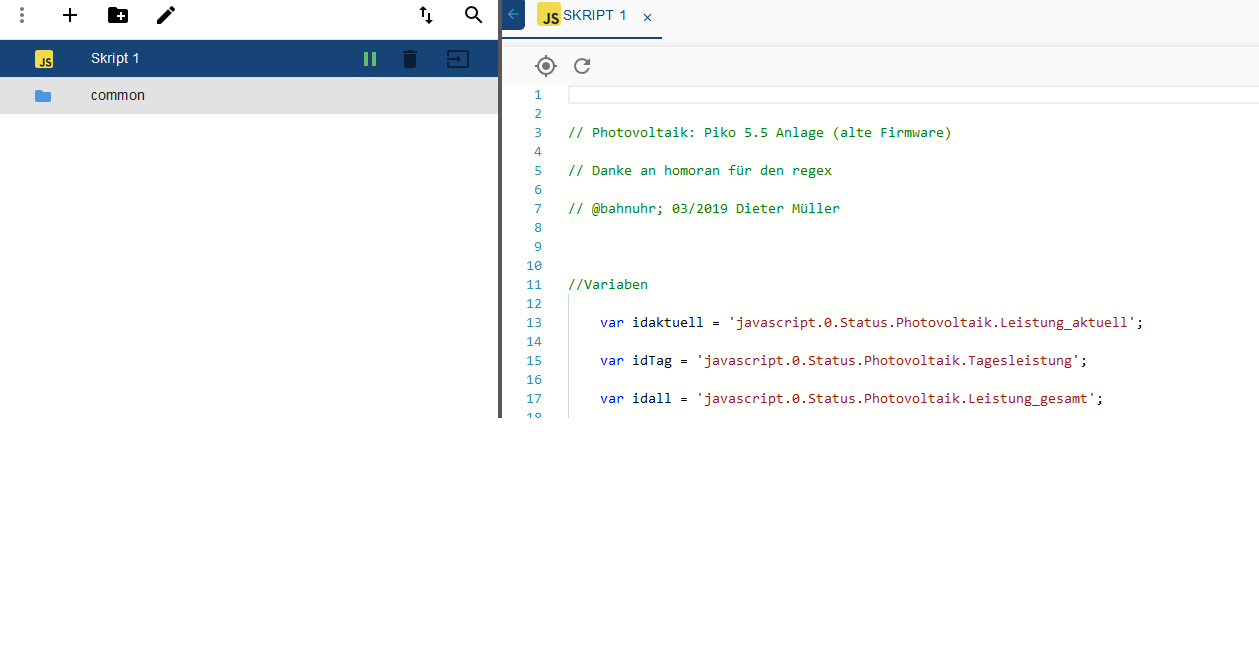
Task: Close the SKRIPT 1 tab
Action: coord(648,17)
